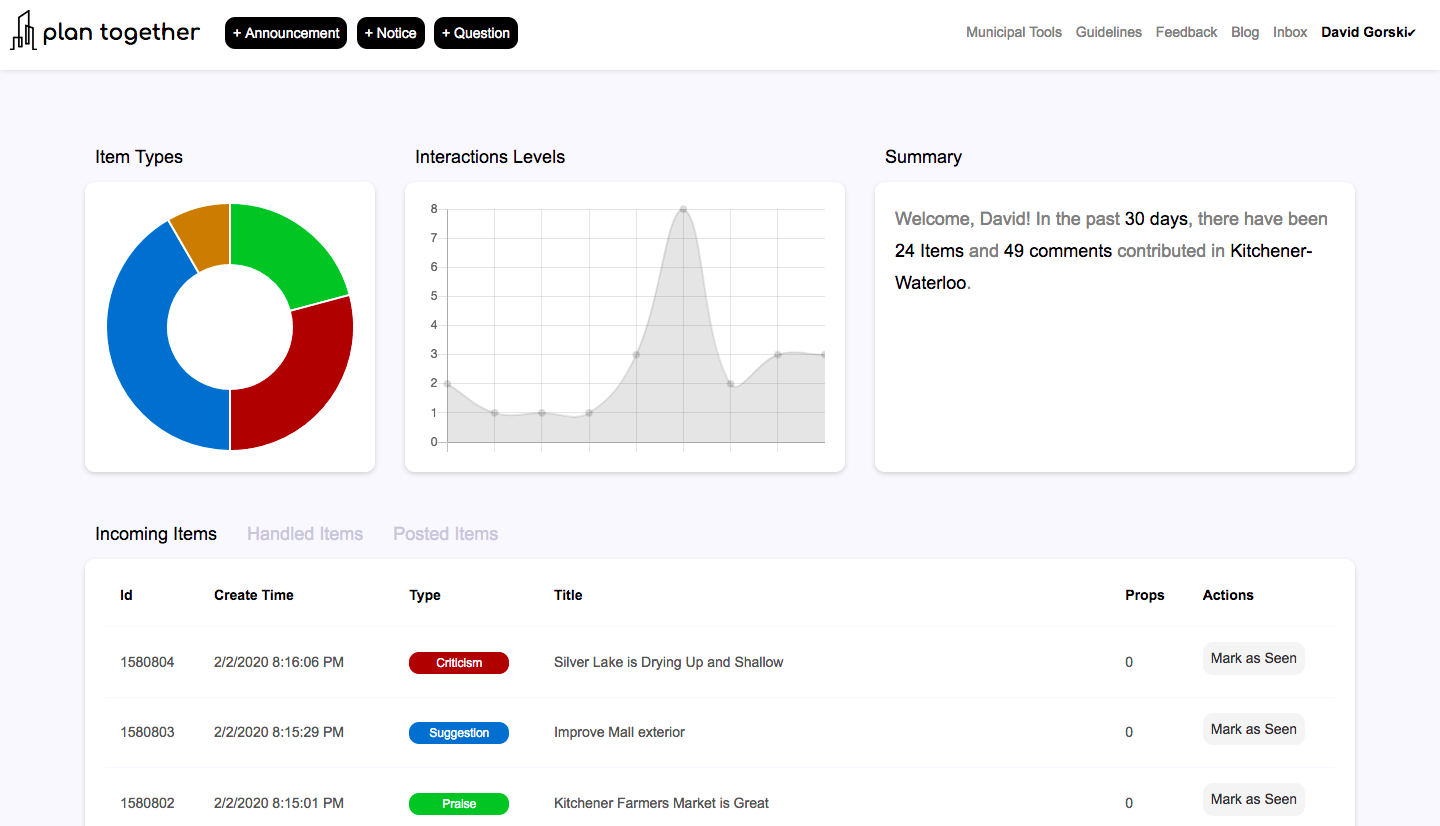Add a new Notice
Image resolution: width=1440 pixels, height=826 pixels.
[x=391, y=33]
